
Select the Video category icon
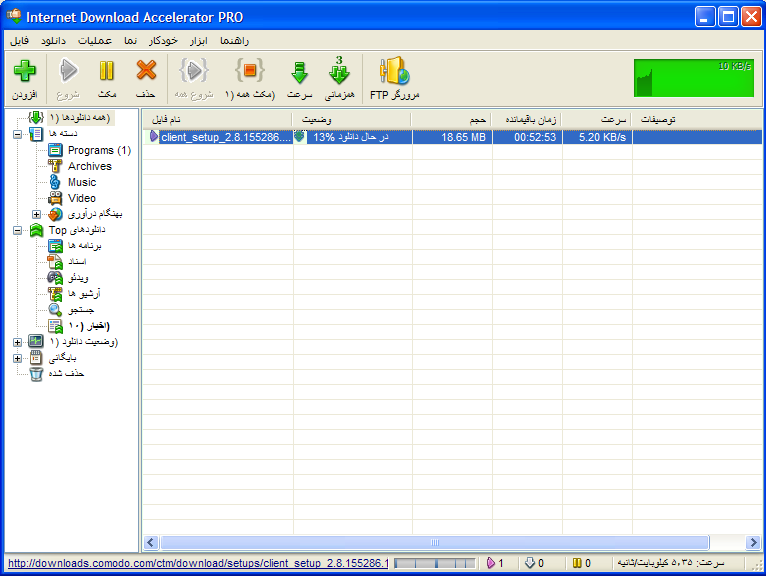click(55, 198)
